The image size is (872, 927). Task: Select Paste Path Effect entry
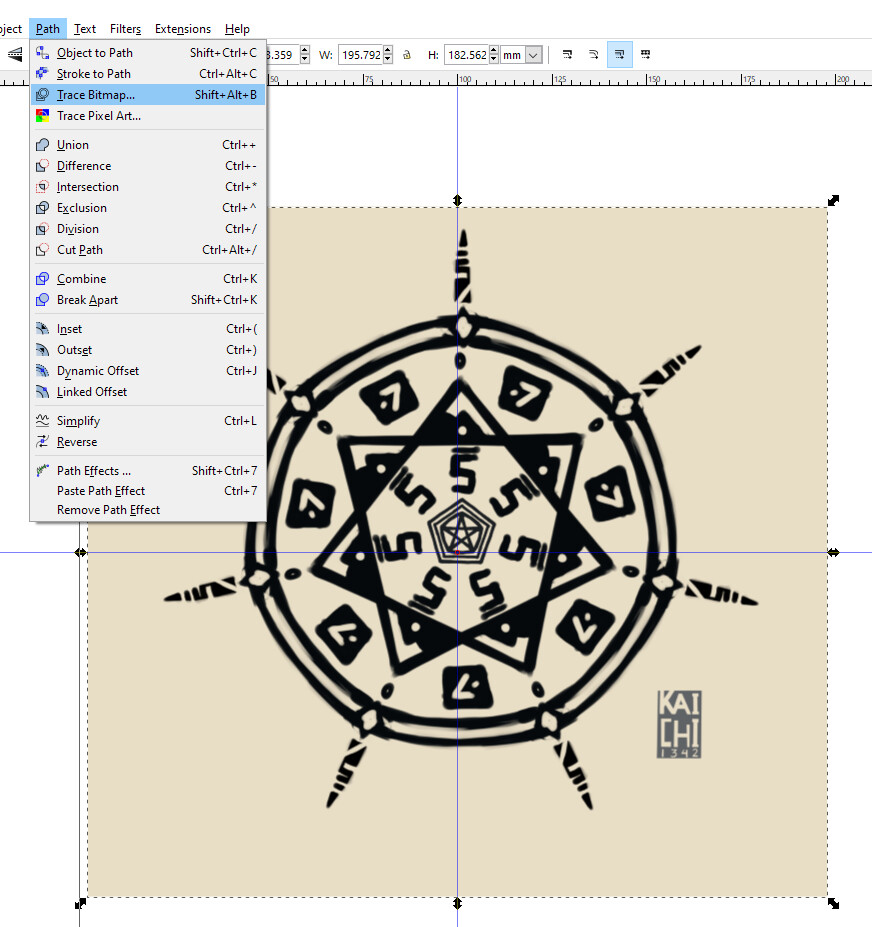point(148,491)
